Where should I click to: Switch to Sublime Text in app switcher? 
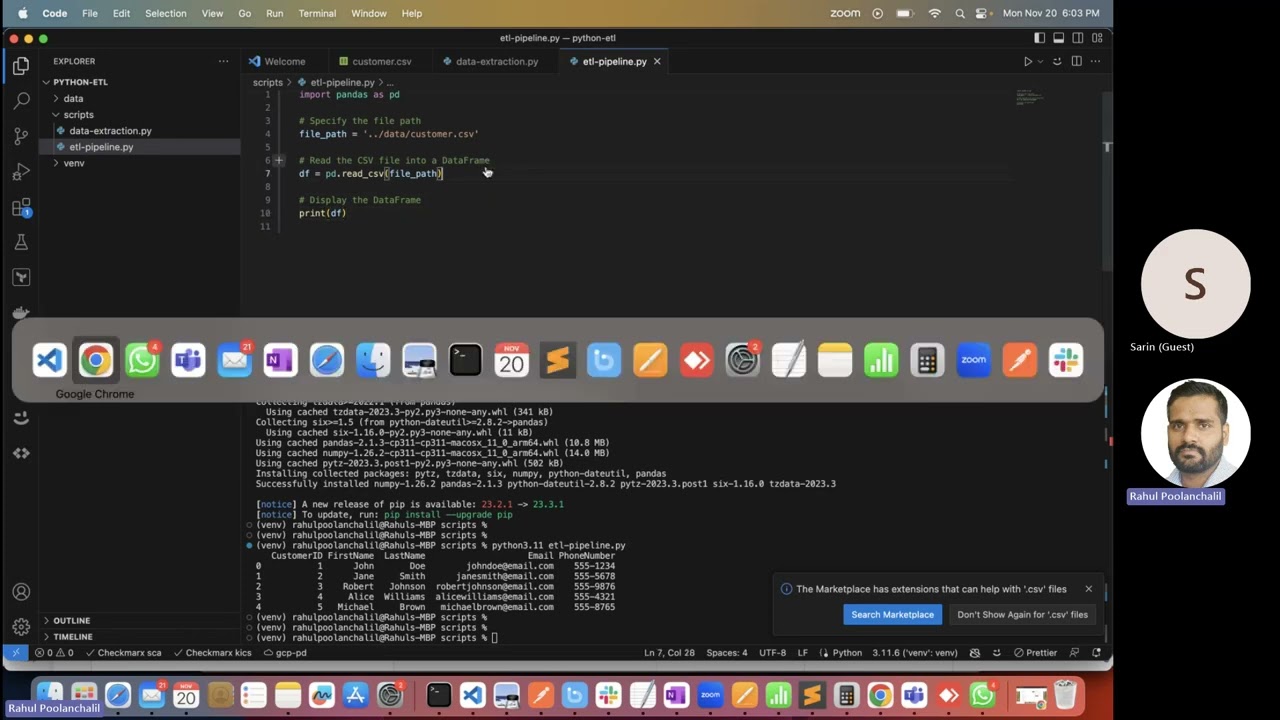coord(558,360)
